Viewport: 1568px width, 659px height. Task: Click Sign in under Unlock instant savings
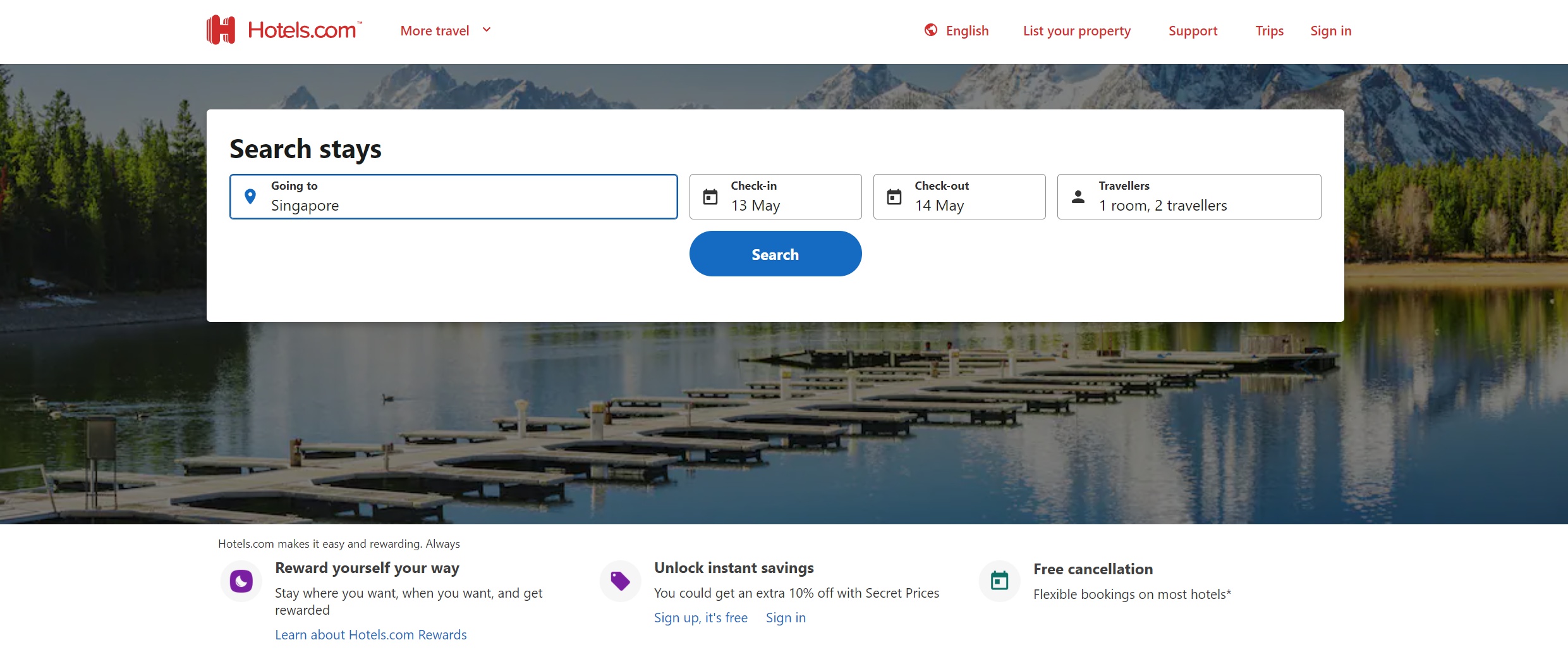point(786,618)
